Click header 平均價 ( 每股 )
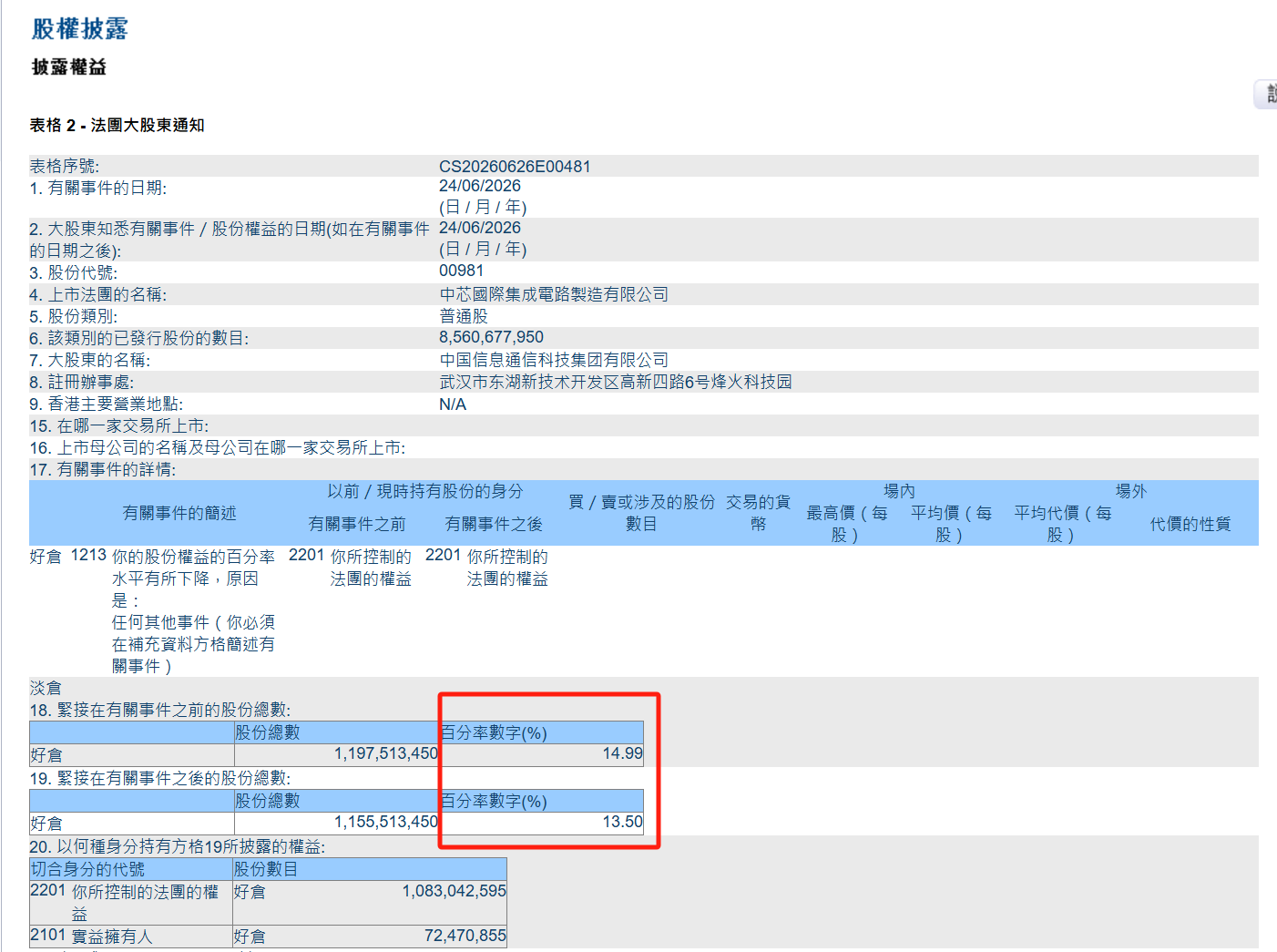 tap(951, 524)
